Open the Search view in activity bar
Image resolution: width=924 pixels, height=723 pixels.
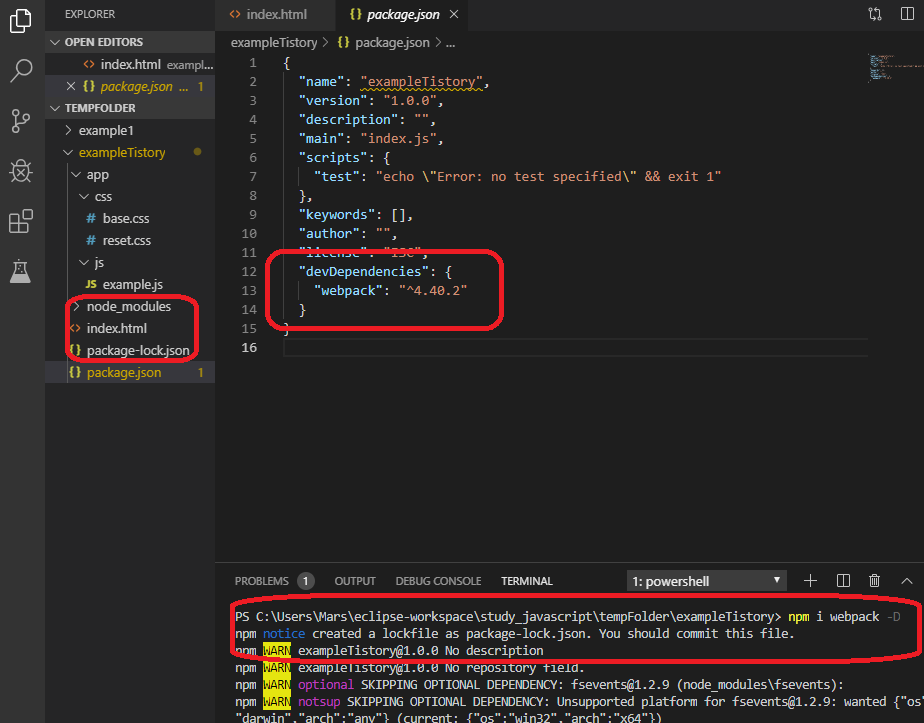(21, 71)
